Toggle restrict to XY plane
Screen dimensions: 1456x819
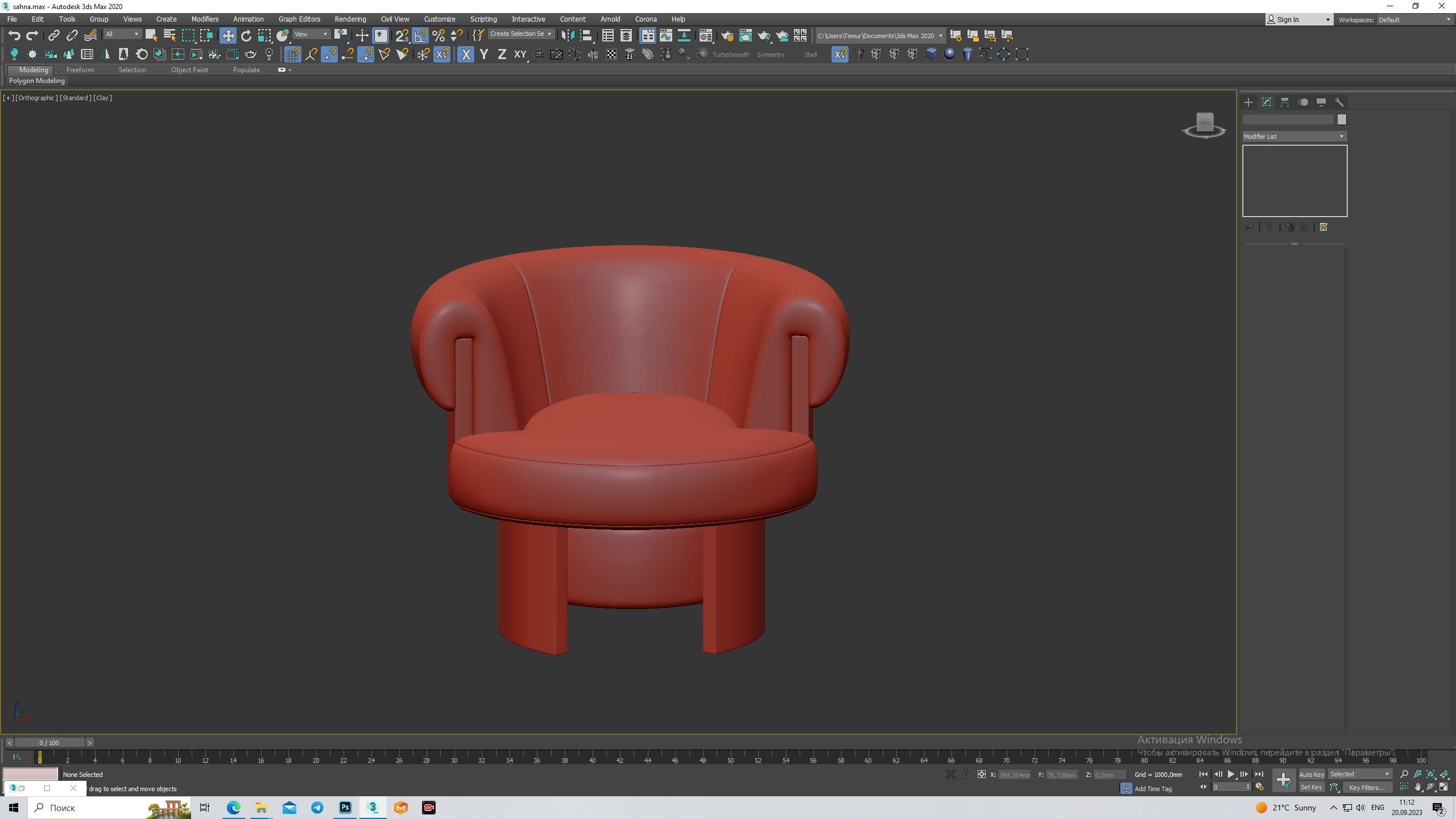tap(520, 55)
